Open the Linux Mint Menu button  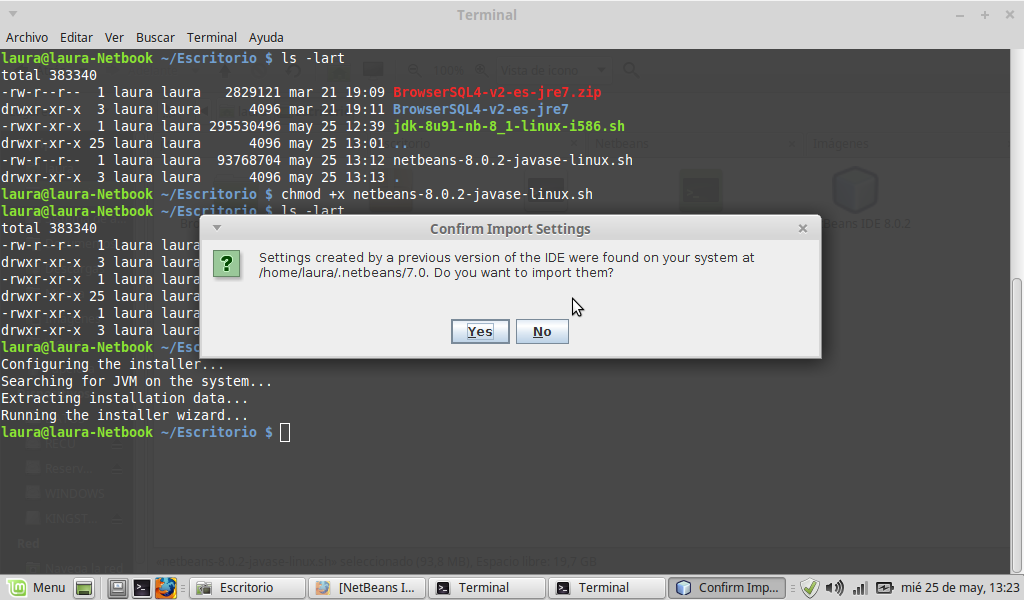(37, 588)
